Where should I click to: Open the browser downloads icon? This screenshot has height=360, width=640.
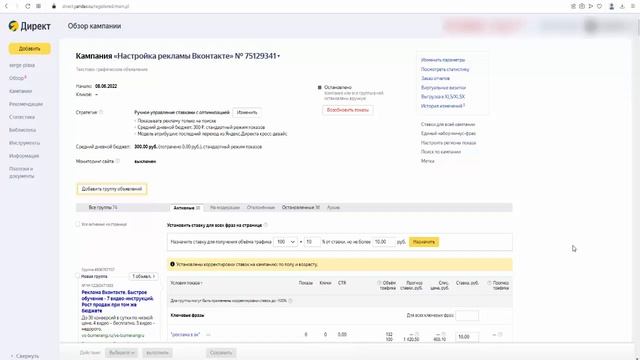(622, 6)
